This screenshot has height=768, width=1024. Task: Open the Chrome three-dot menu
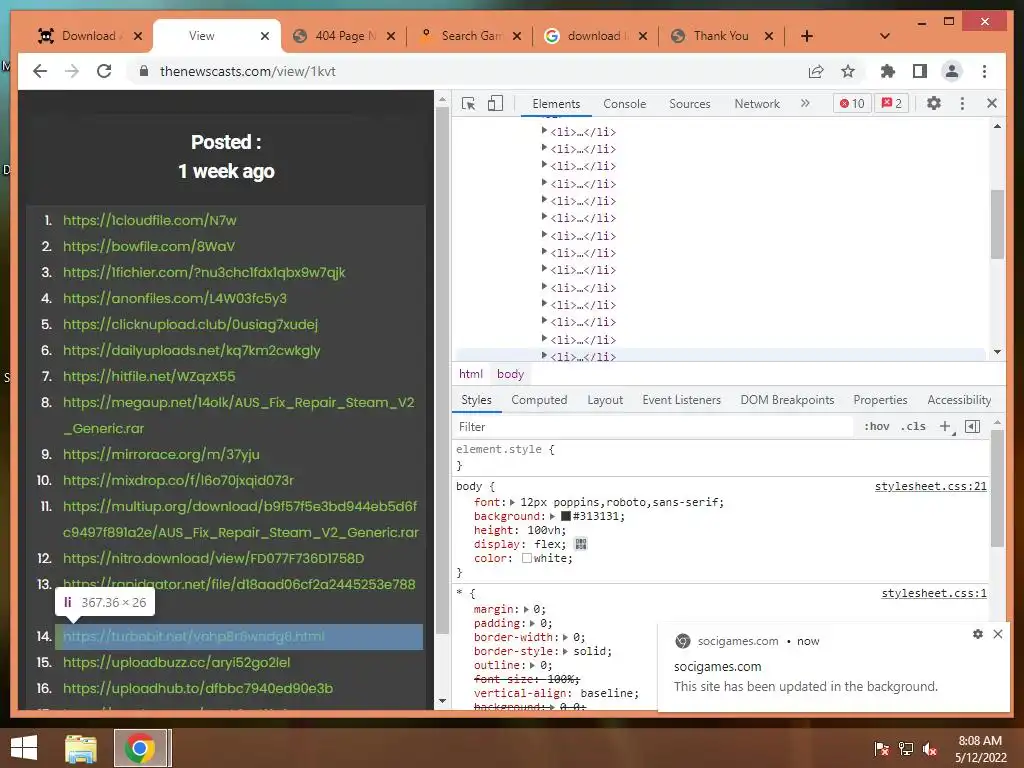984,71
